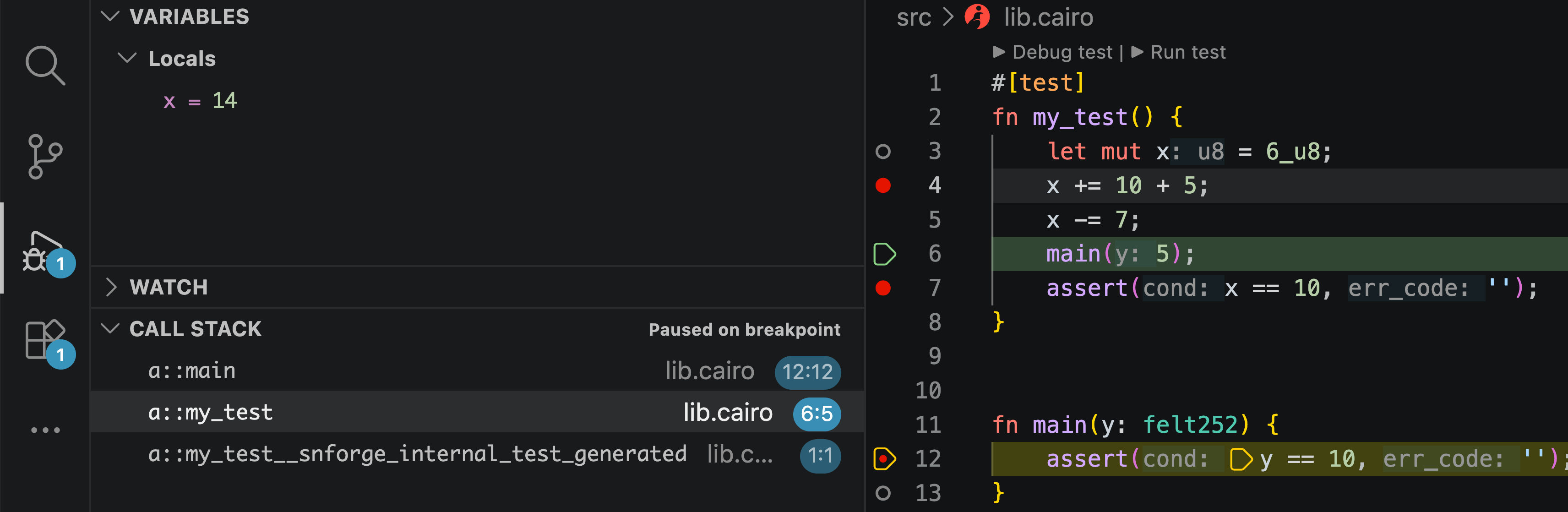The height and width of the screenshot is (512, 1568).
Task: Toggle the breakpoint on line 12
Action: point(884,459)
